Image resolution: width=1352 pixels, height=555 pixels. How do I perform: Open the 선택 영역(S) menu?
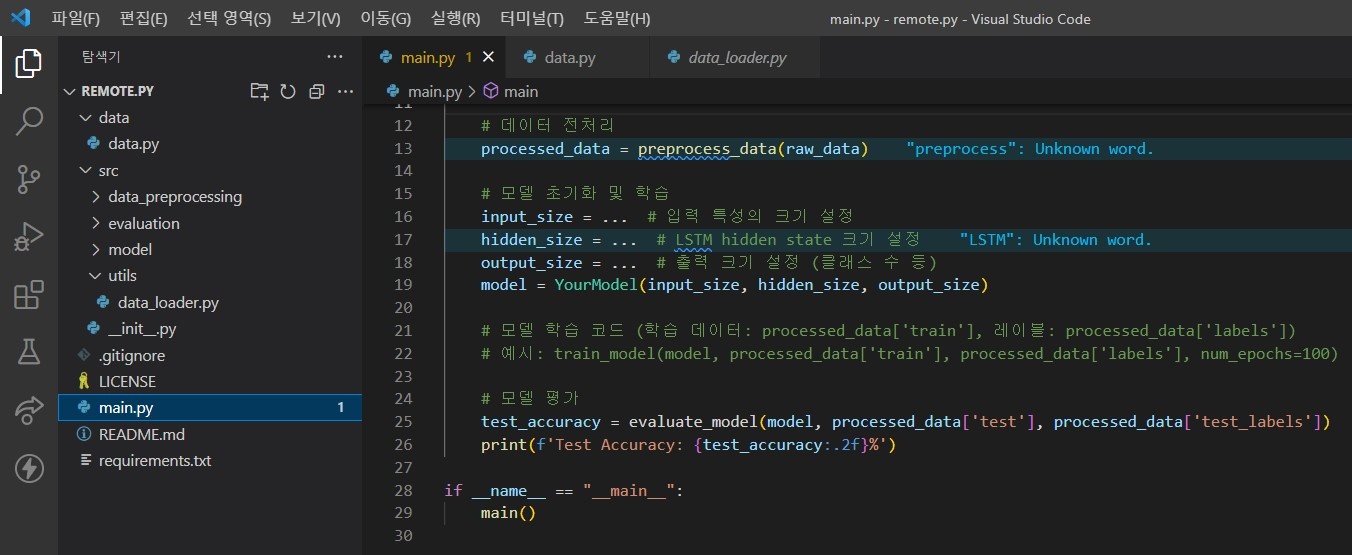(x=229, y=19)
